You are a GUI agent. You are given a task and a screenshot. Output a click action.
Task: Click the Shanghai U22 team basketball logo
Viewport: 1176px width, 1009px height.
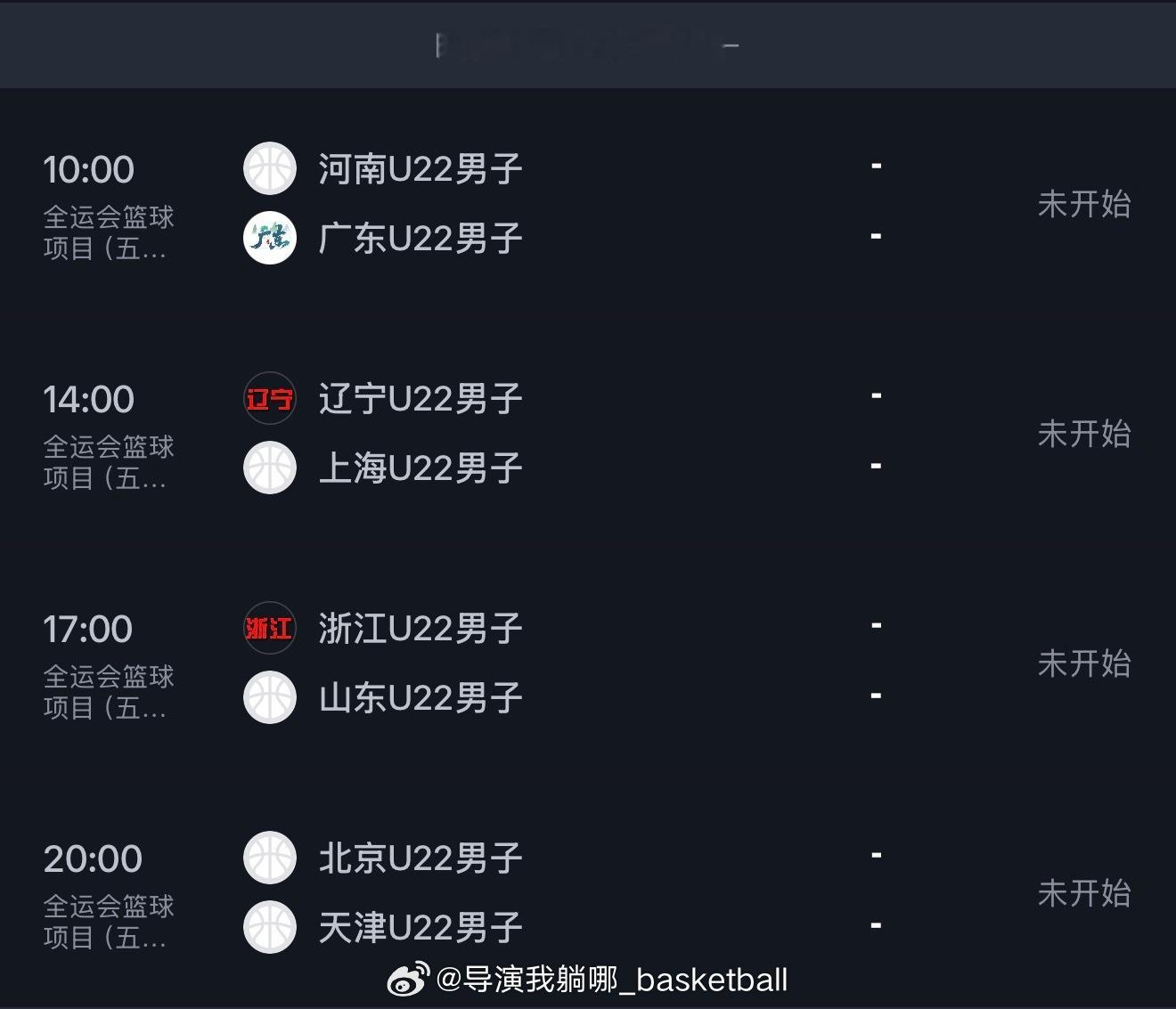pyautogui.click(x=270, y=468)
